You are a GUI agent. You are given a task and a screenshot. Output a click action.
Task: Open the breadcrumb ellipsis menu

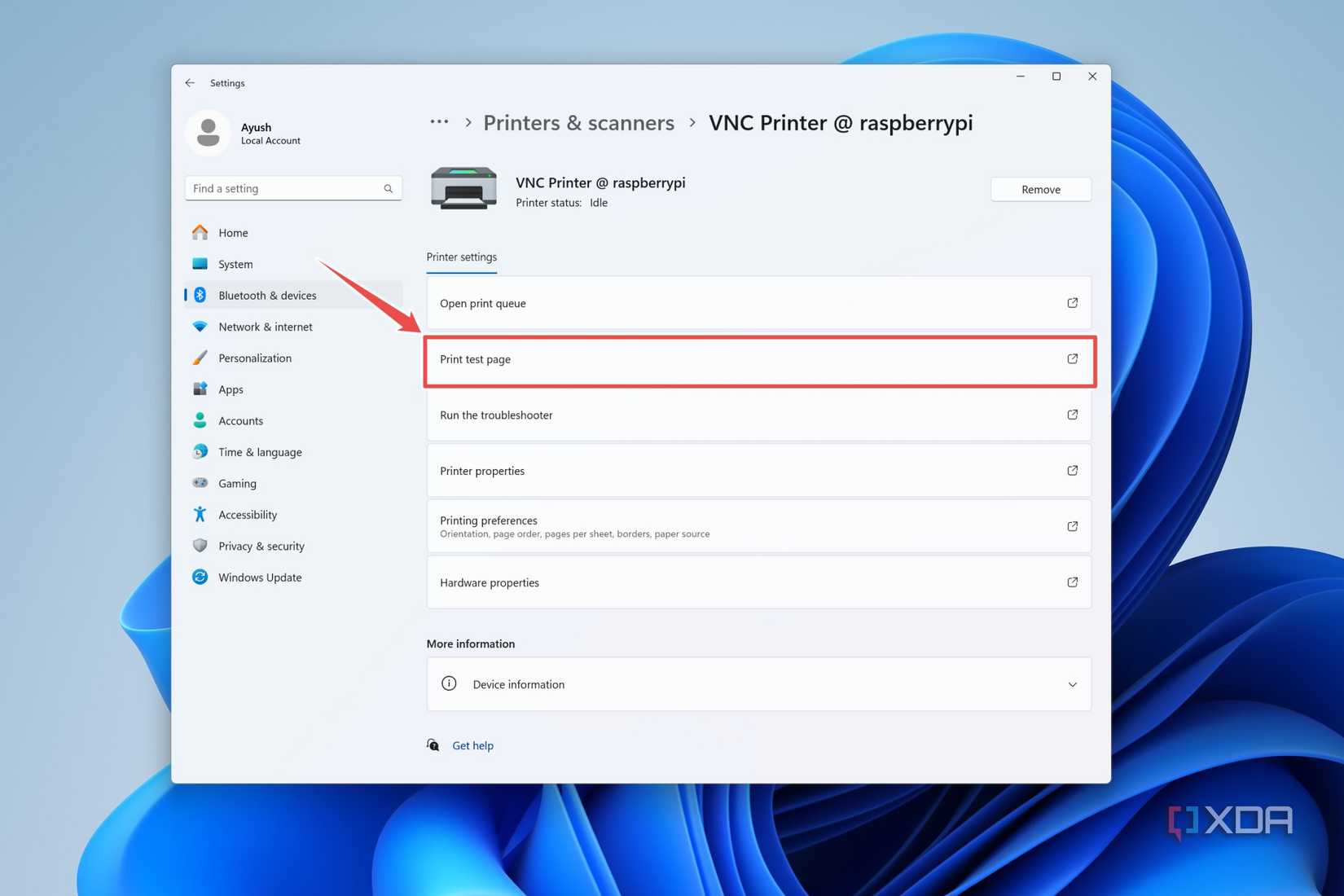pyautogui.click(x=439, y=121)
